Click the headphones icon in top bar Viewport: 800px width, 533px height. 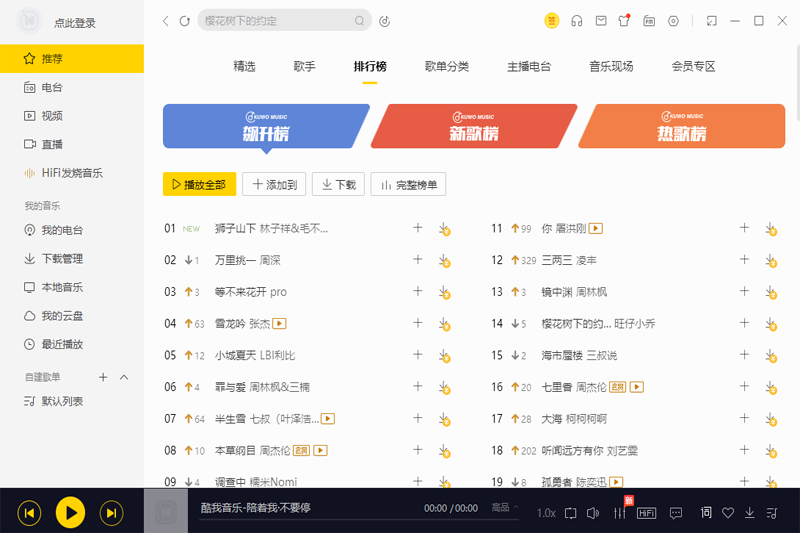point(576,21)
